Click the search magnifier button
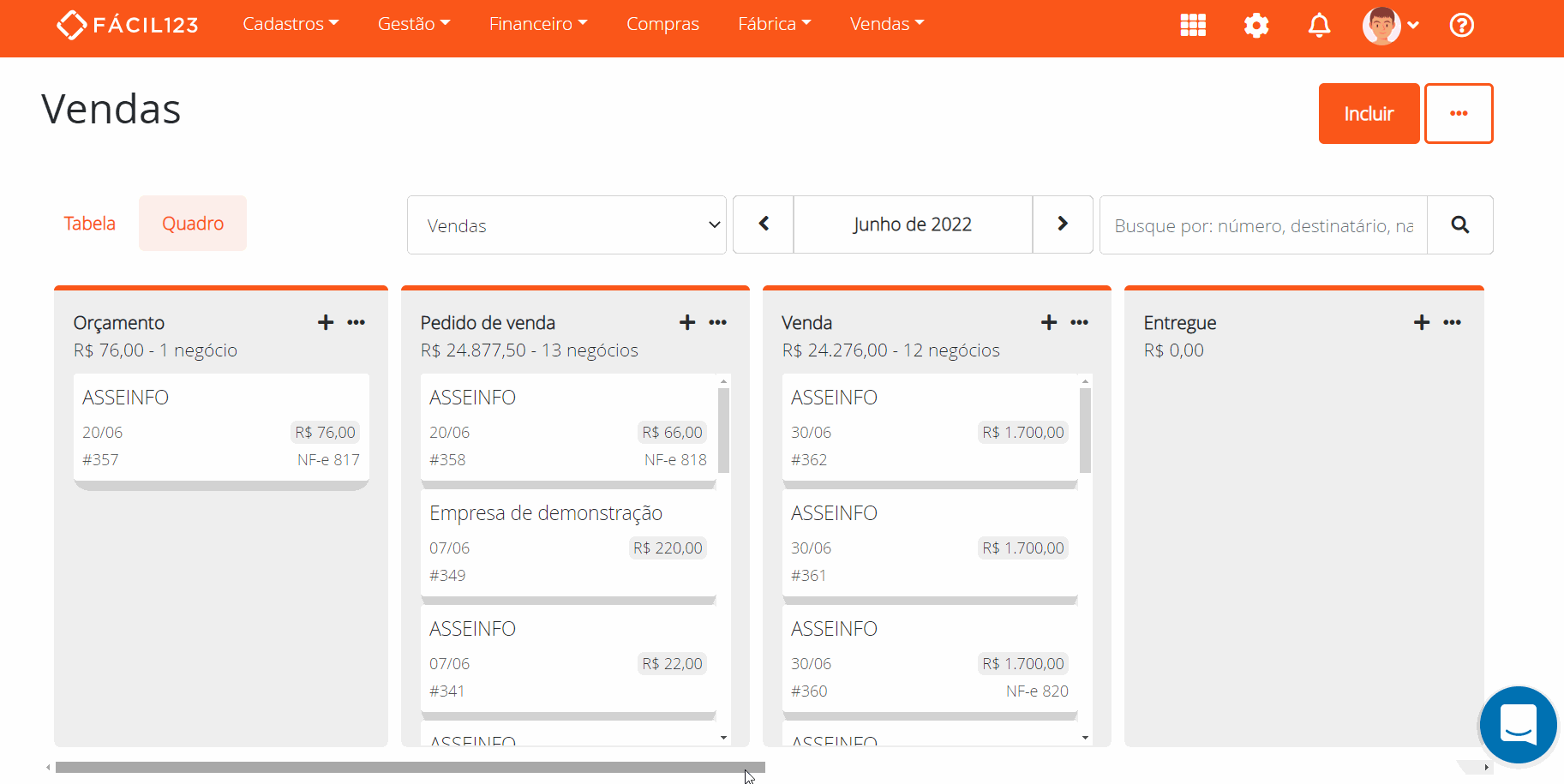Viewport: 1564px width, 784px height. click(1460, 224)
